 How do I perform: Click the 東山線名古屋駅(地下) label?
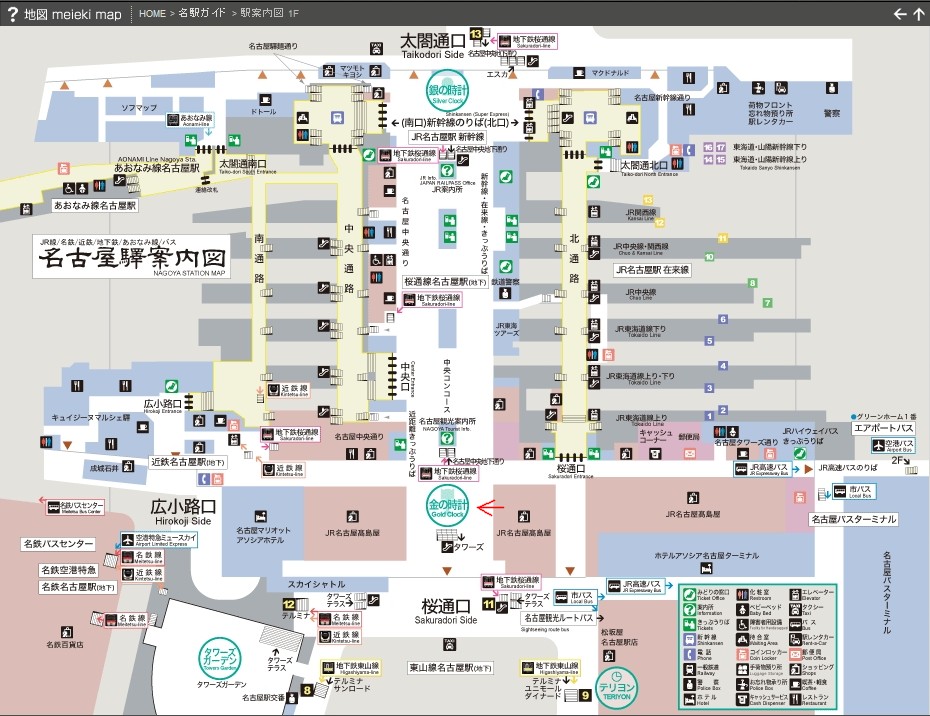click(450, 668)
